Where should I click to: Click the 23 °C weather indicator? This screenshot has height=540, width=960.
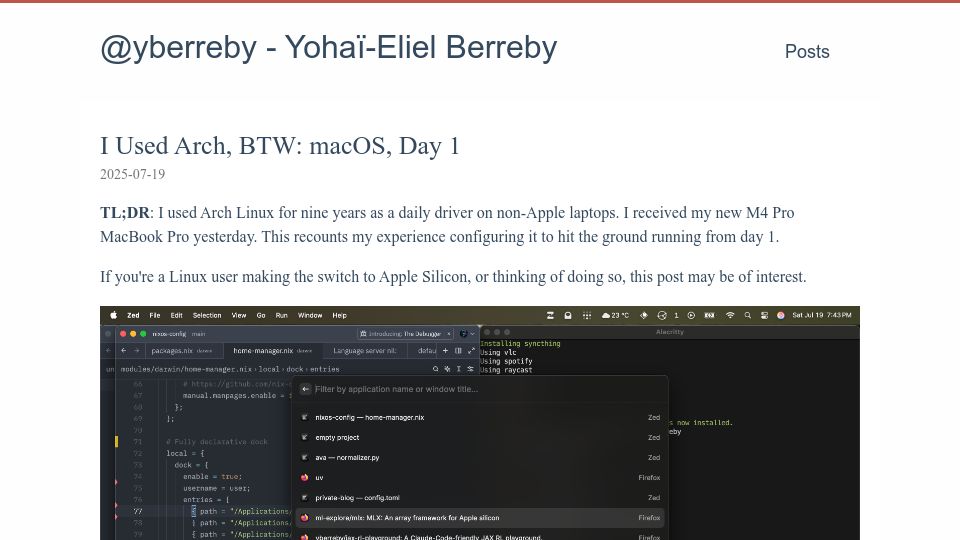[615, 315]
